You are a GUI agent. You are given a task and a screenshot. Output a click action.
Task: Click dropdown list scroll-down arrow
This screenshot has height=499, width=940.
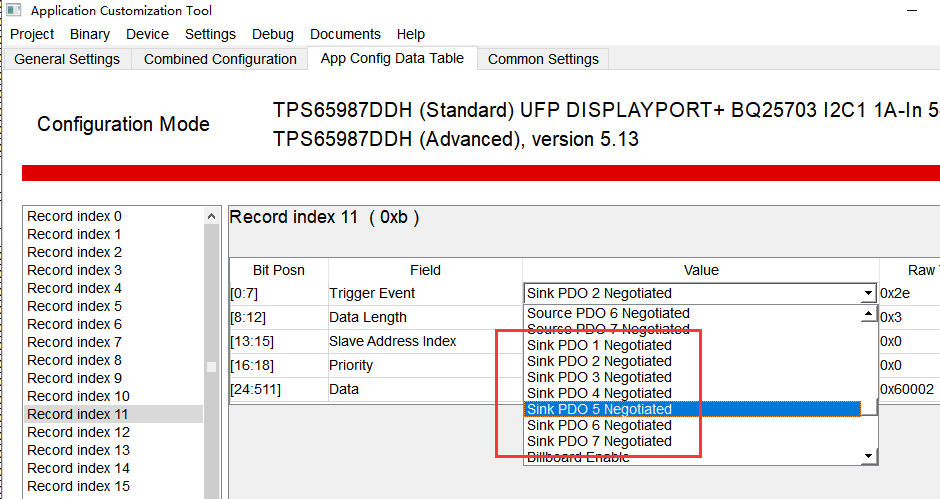(869, 456)
